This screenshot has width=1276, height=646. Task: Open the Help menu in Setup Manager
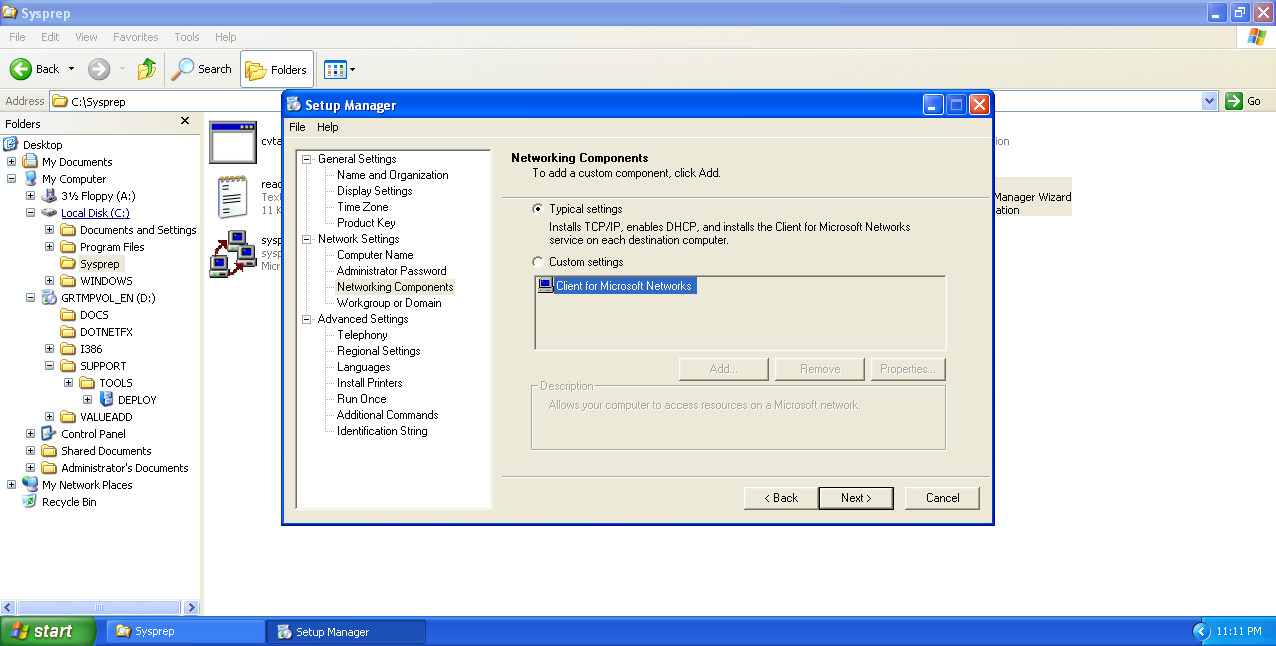[x=328, y=127]
